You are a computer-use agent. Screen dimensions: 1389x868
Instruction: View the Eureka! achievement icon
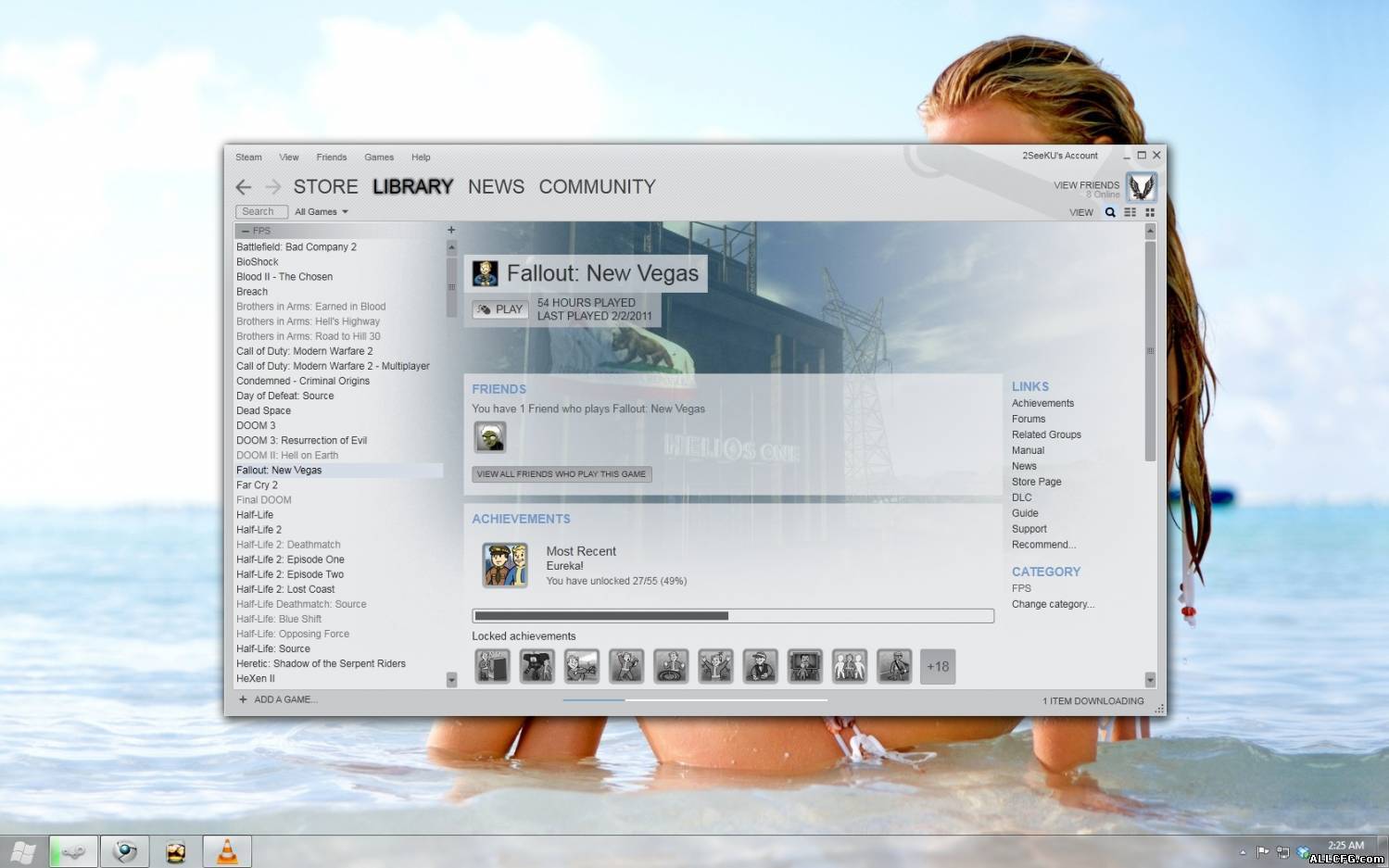pos(505,565)
